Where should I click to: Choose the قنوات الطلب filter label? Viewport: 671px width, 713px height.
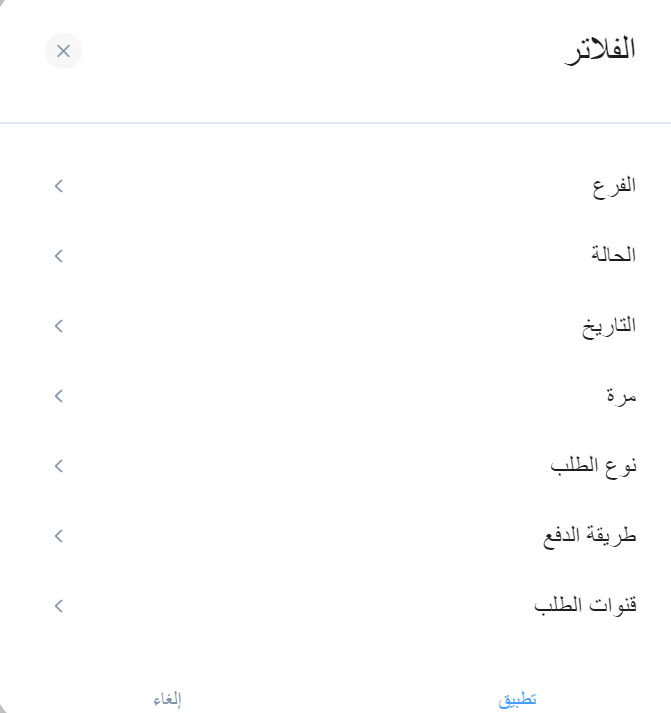(x=585, y=606)
